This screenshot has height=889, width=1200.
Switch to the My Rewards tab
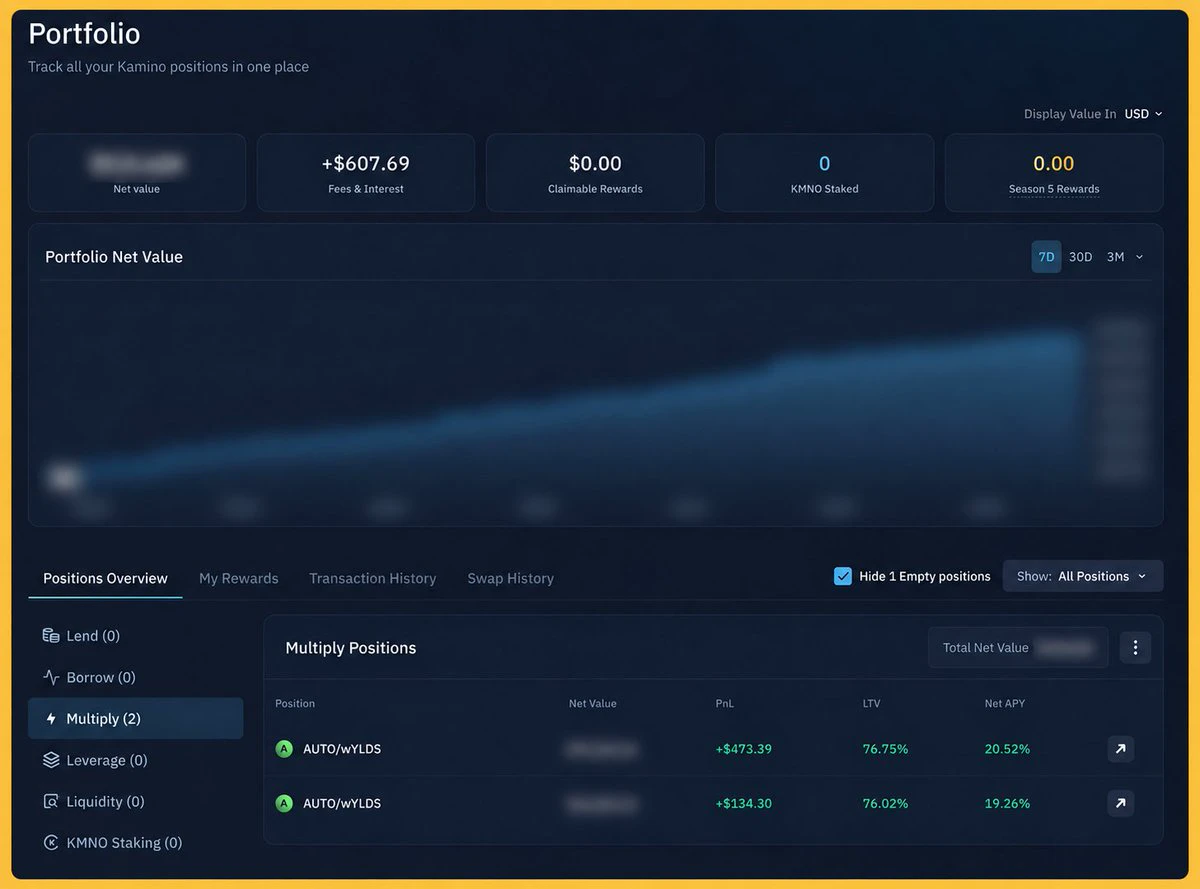(239, 578)
